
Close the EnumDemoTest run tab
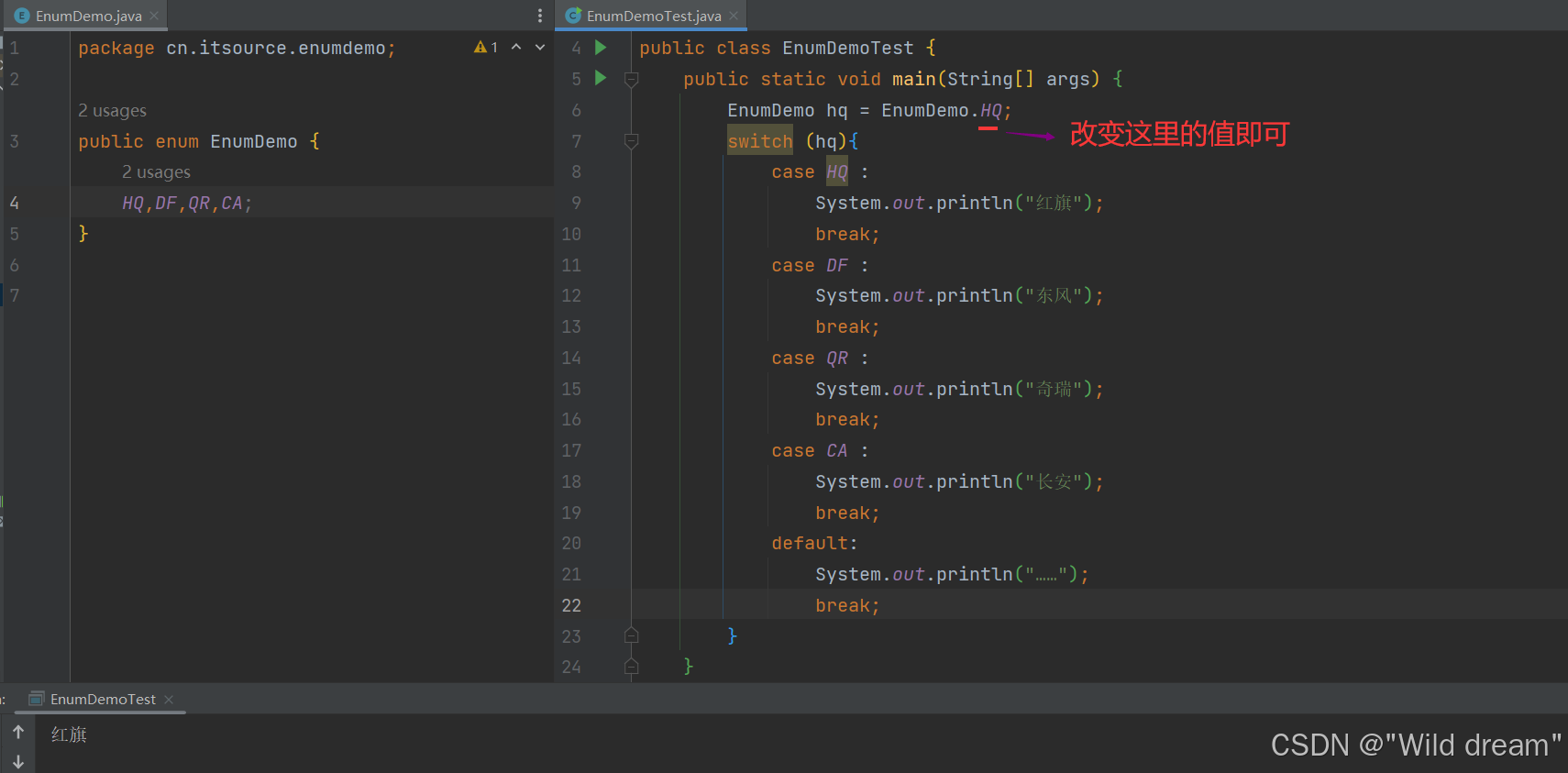(169, 699)
